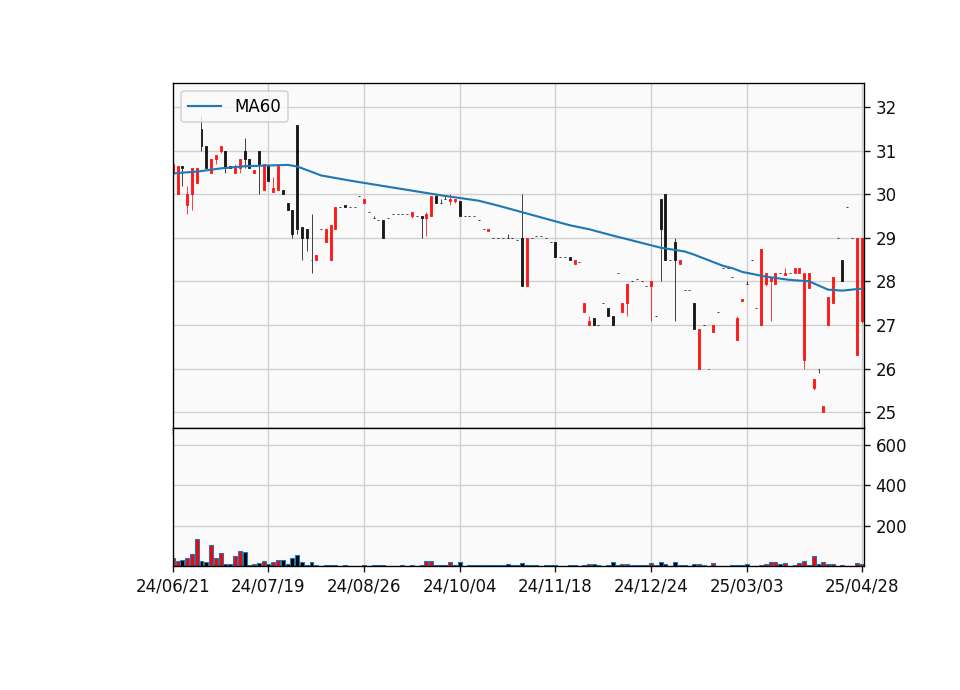Viewport: 960px width, 690px height.
Task: Click the 32 price axis label
Action: pyautogui.click(x=885, y=108)
